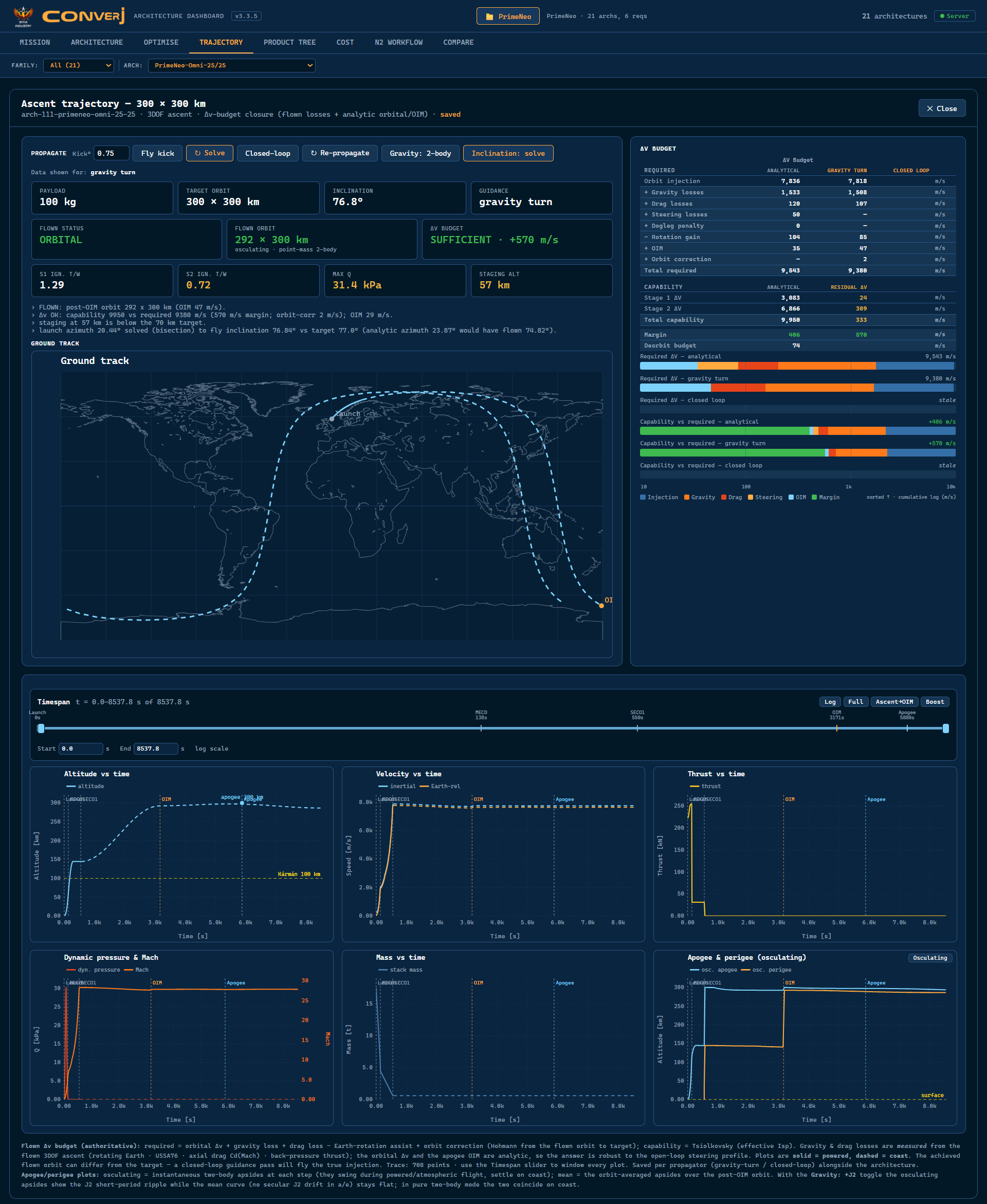Click the Full timespan preset
The image size is (987, 1204).
tap(856, 702)
